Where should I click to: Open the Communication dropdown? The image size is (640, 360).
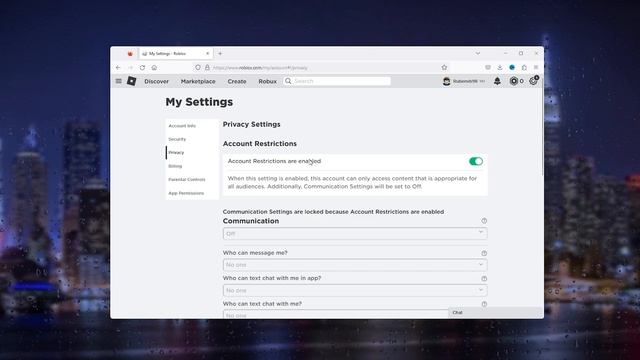[355, 233]
